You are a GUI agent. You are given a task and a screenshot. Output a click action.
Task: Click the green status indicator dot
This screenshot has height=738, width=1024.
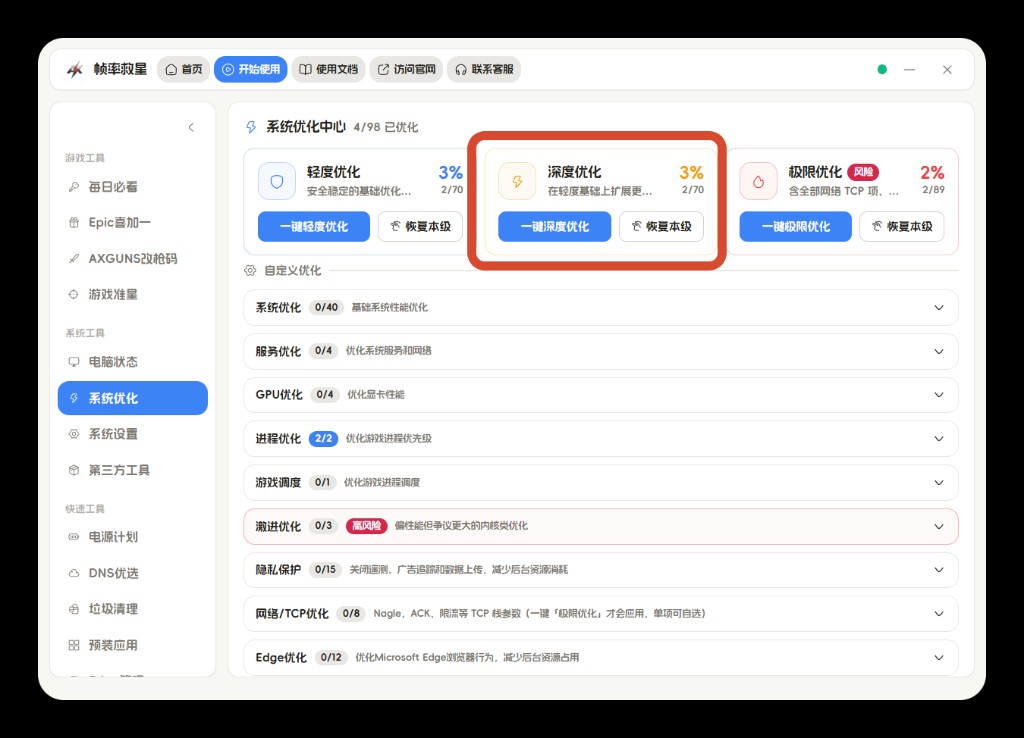click(882, 69)
